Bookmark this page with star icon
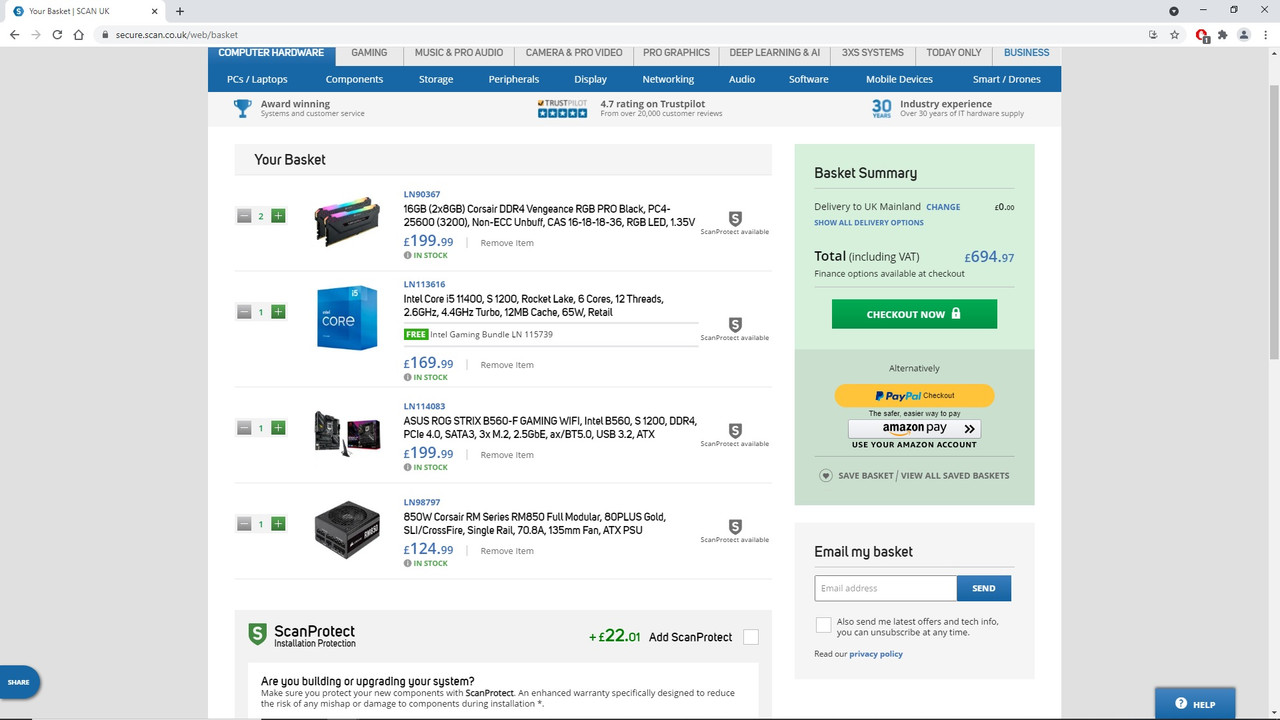The image size is (1280, 720). pyautogui.click(x=1175, y=34)
